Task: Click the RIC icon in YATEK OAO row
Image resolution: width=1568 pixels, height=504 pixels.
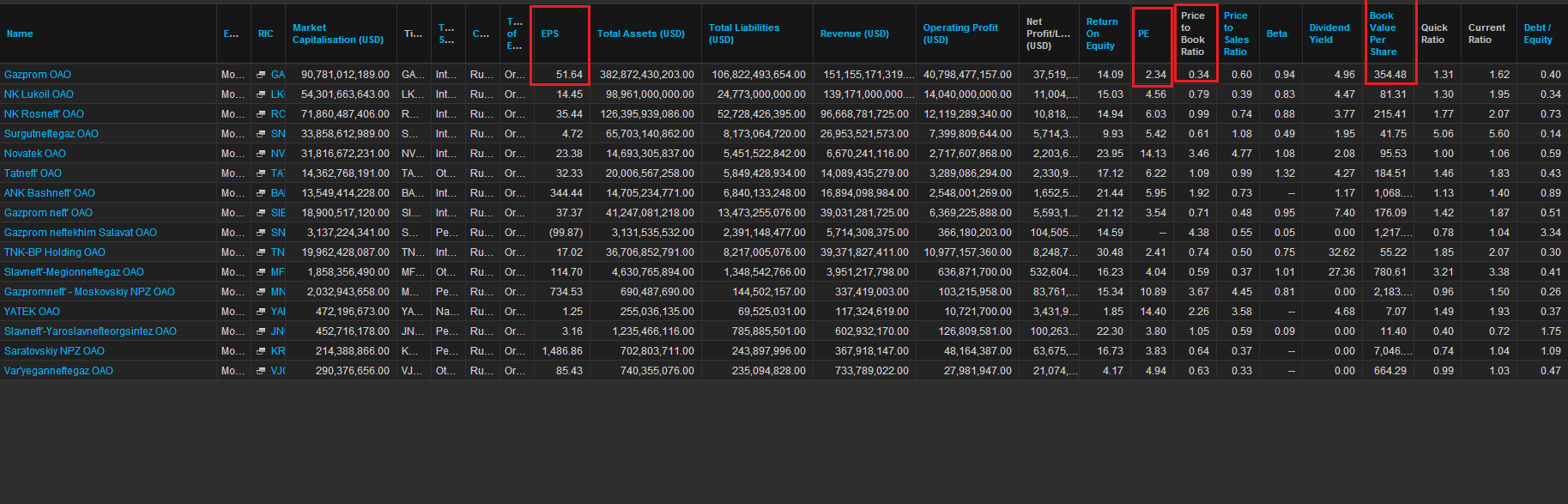Action: tap(261, 312)
